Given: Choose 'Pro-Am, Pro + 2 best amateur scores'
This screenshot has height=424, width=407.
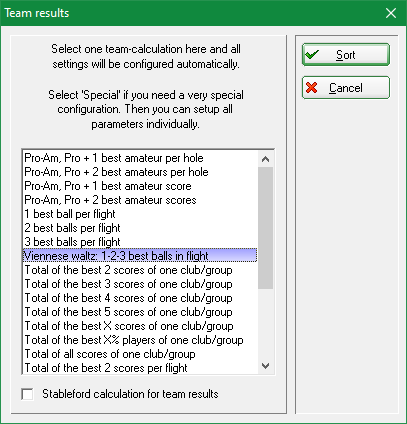Looking at the screenshot, I should point(140,200).
